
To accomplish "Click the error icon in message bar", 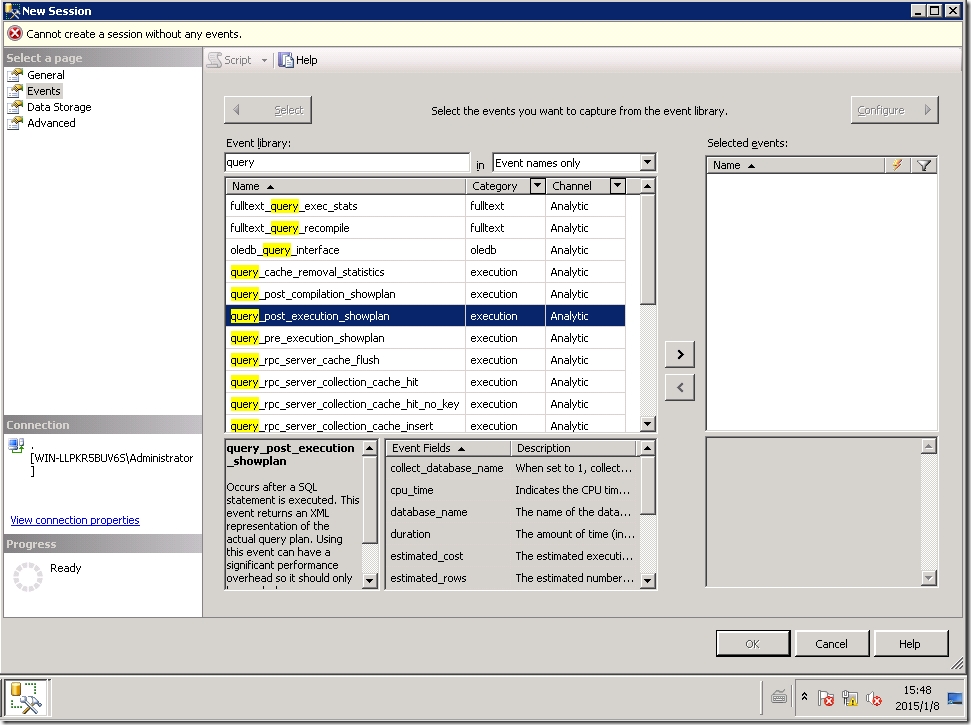I will pos(15,33).
